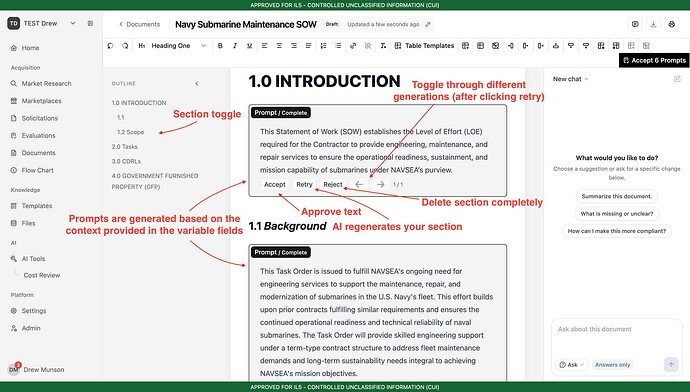
Task: Open the New chat dropdown
Action: [570, 79]
